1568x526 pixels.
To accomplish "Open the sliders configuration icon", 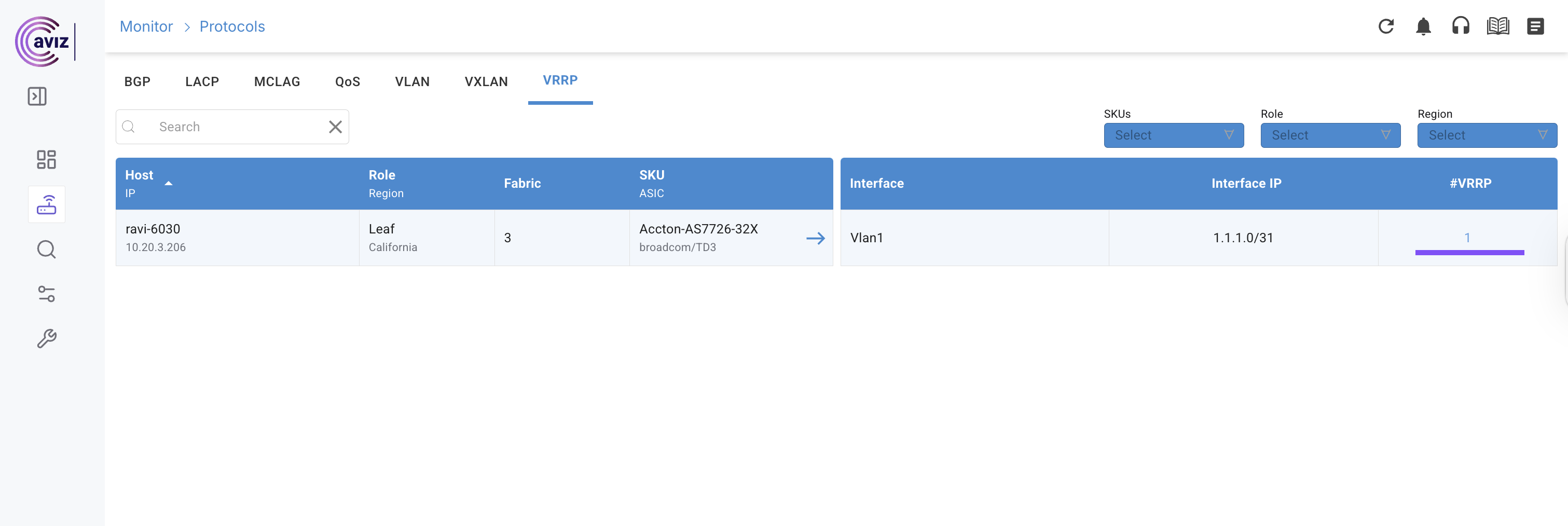I will pyautogui.click(x=46, y=294).
